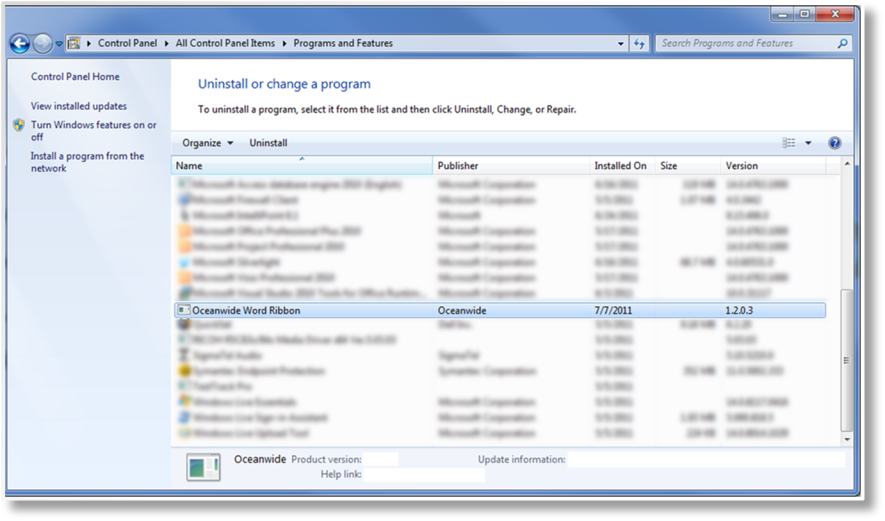Click Uninstall in the toolbar
This screenshot has height=521, width=885.
pyautogui.click(x=268, y=143)
